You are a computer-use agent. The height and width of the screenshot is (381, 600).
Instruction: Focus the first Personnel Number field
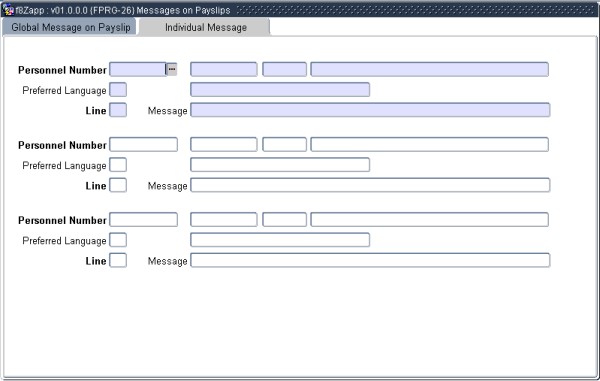click(x=138, y=69)
